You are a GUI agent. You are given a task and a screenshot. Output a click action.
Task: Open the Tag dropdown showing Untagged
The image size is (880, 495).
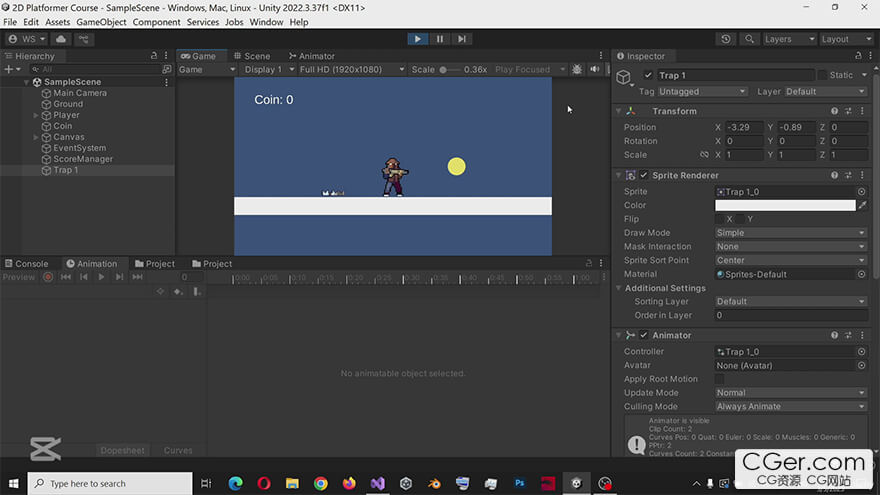(x=702, y=91)
